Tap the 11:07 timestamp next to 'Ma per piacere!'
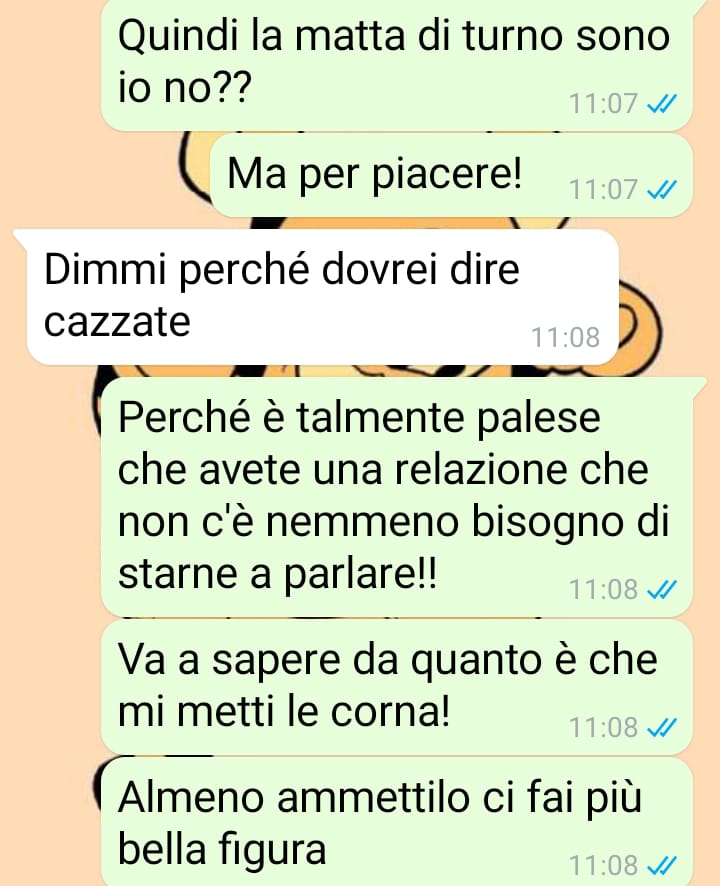This screenshot has width=720, height=886. tap(603, 190)
